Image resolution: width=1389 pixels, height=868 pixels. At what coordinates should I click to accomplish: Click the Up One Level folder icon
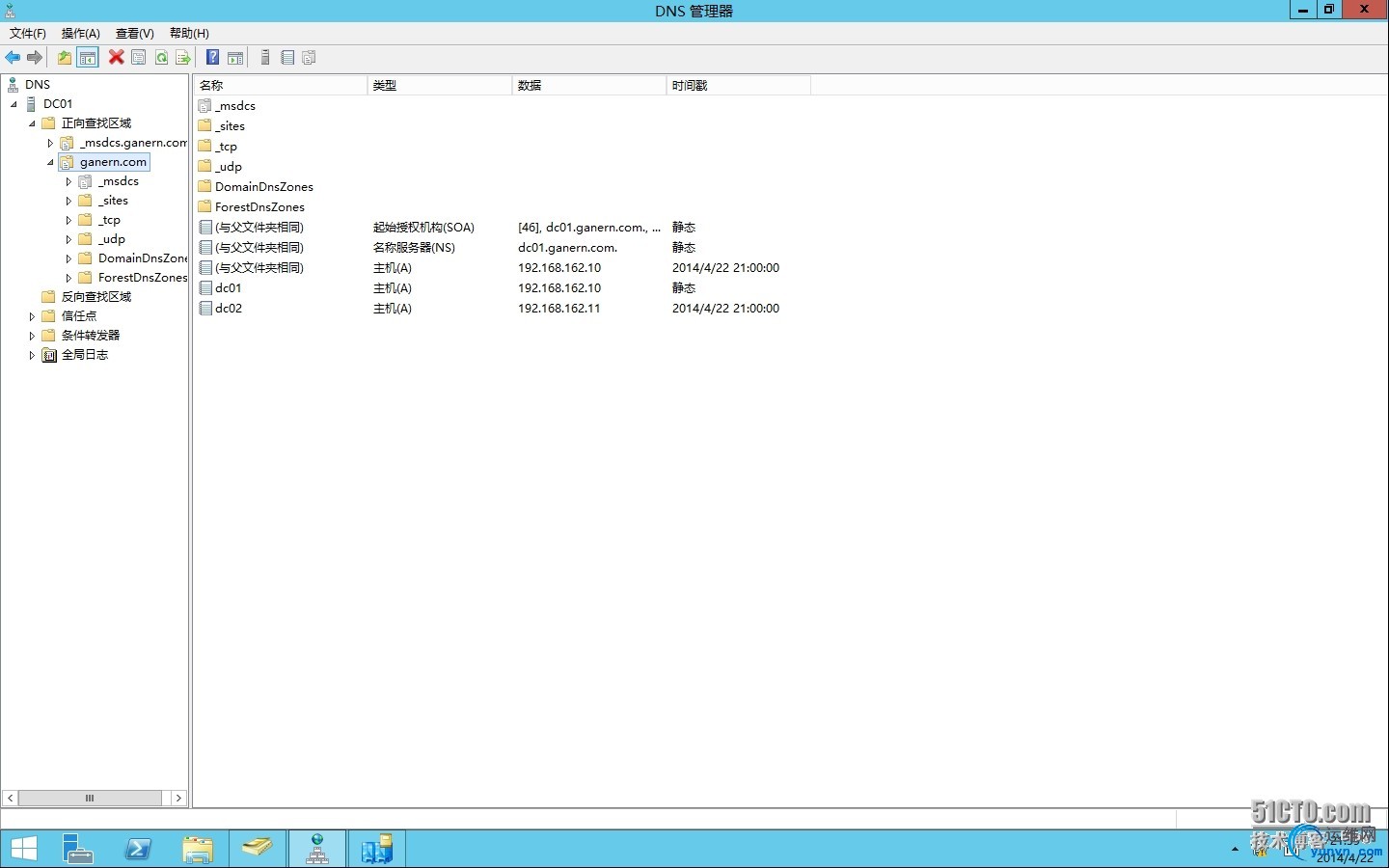pos(64,58)
